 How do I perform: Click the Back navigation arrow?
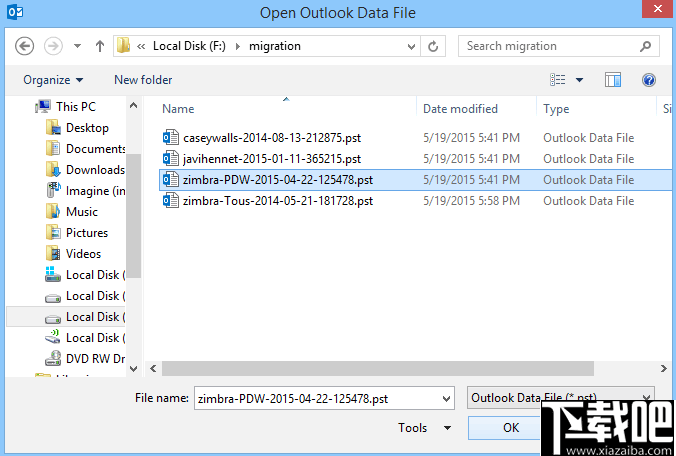coord(24,46)
